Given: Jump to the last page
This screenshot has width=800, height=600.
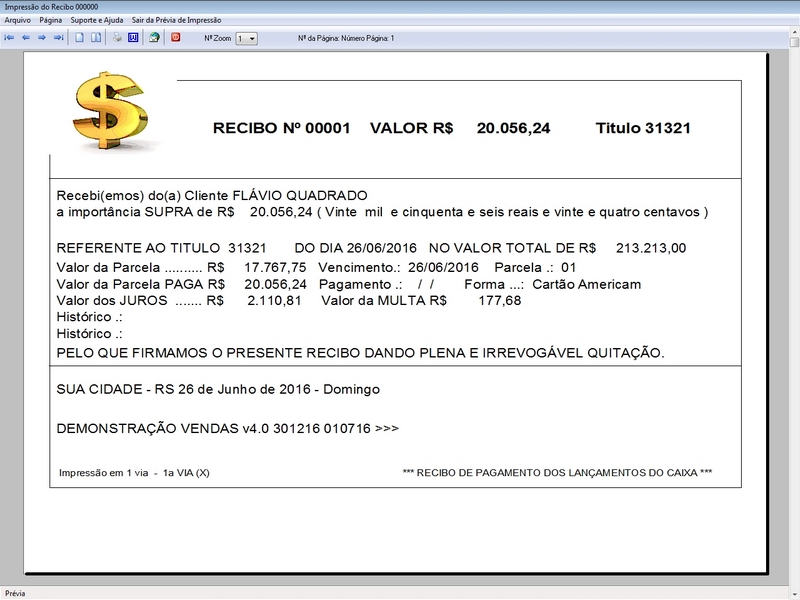Looking at the screenshot, I should click(58, 38).
